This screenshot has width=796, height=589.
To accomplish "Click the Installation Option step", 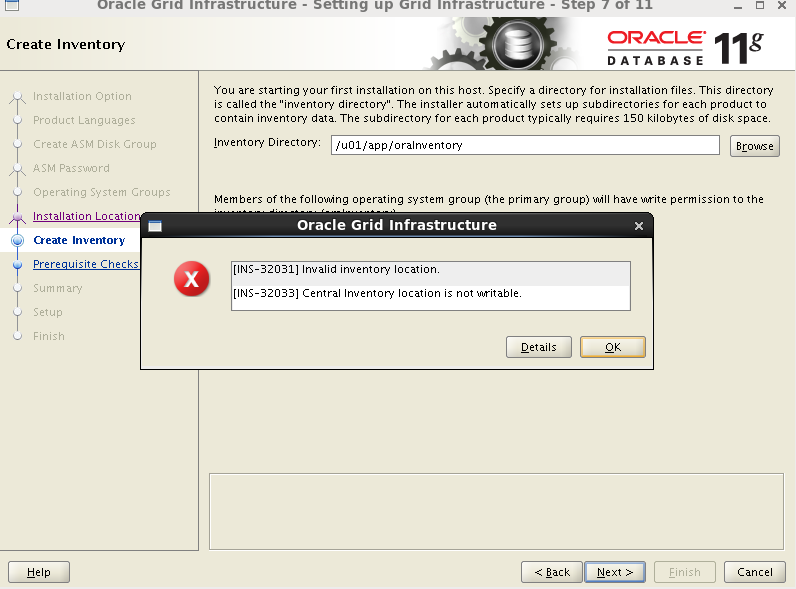I will [x=82, y=96].
